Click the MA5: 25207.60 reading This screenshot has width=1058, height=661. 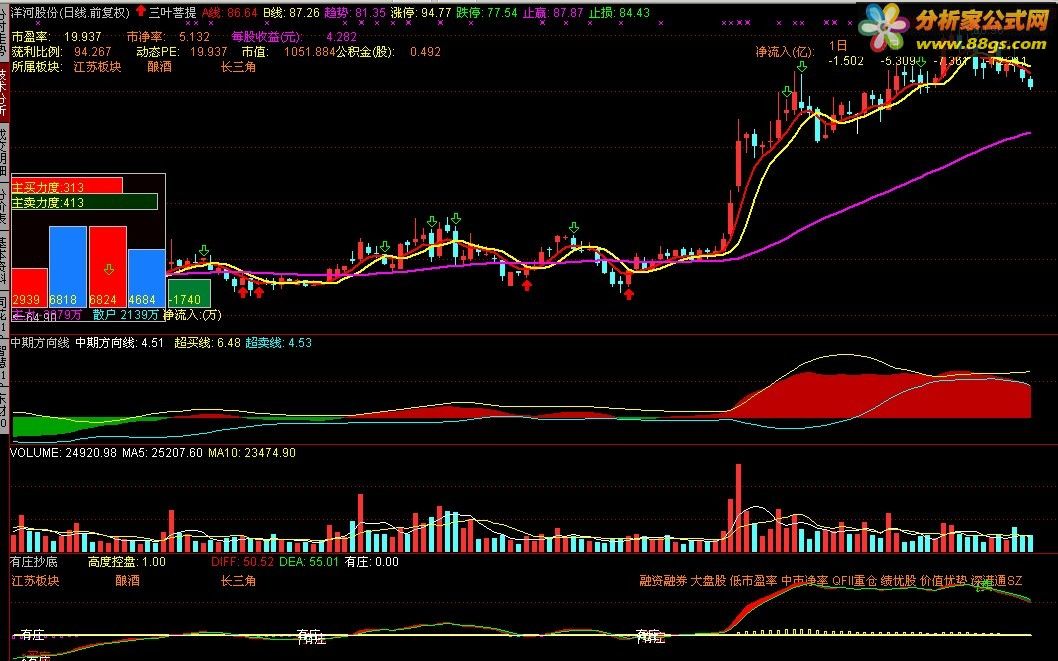tap(162, 453)
